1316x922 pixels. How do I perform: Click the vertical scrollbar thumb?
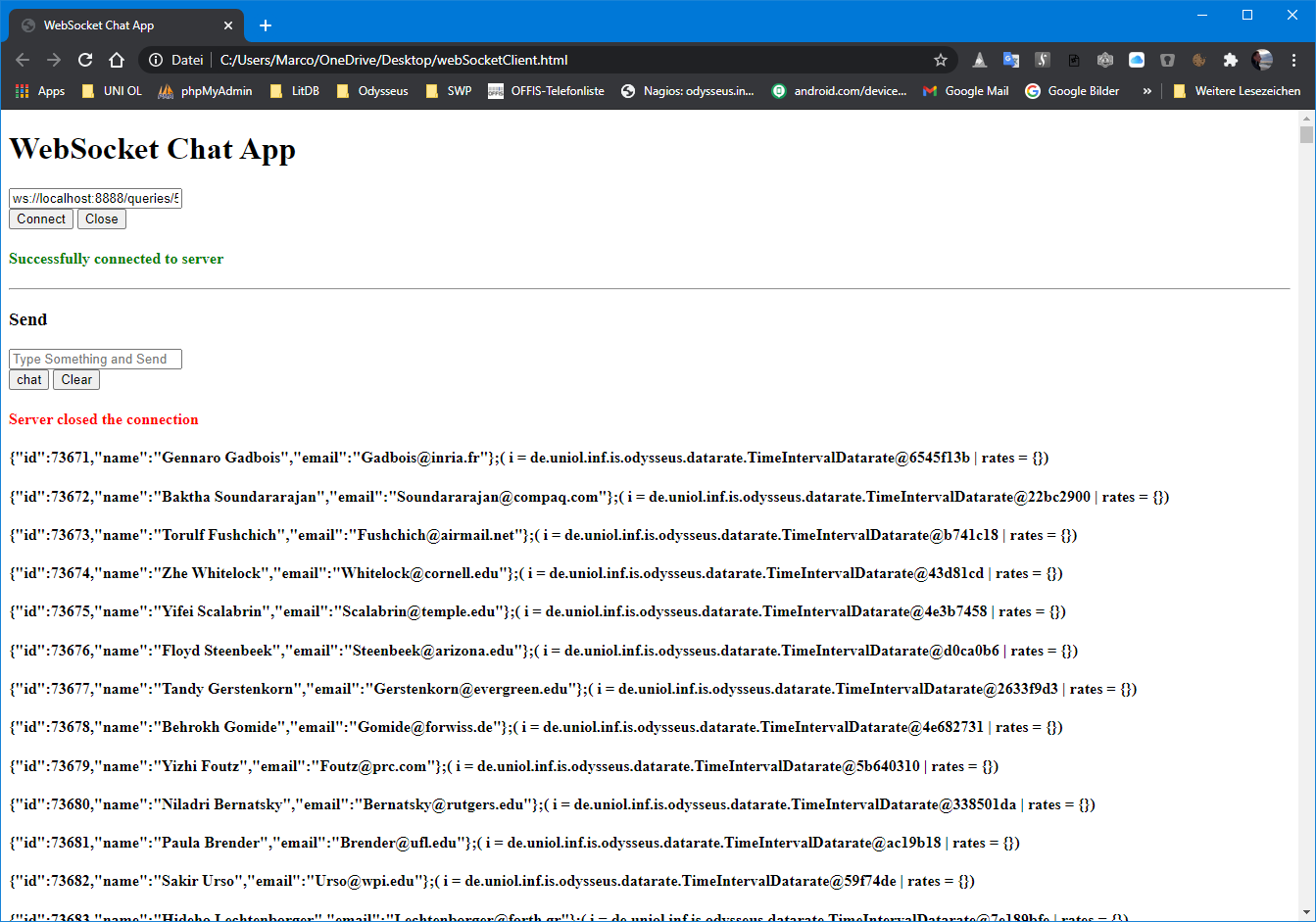point(1306,135)
